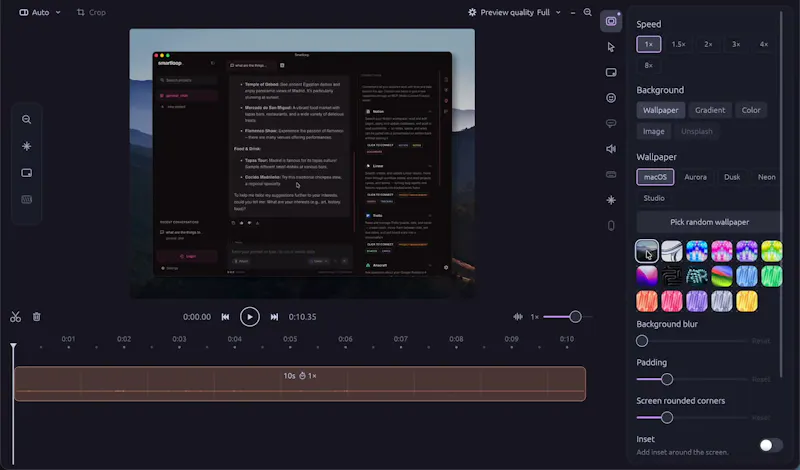
Task: Click the video preview canvas
Action: tap(302, 163)
